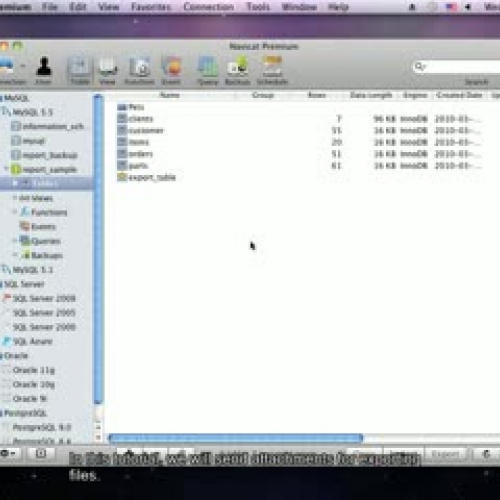The height and width of the screenshot is (500, 500).
Task: Expand the Backups node
Action: (15, 255)
